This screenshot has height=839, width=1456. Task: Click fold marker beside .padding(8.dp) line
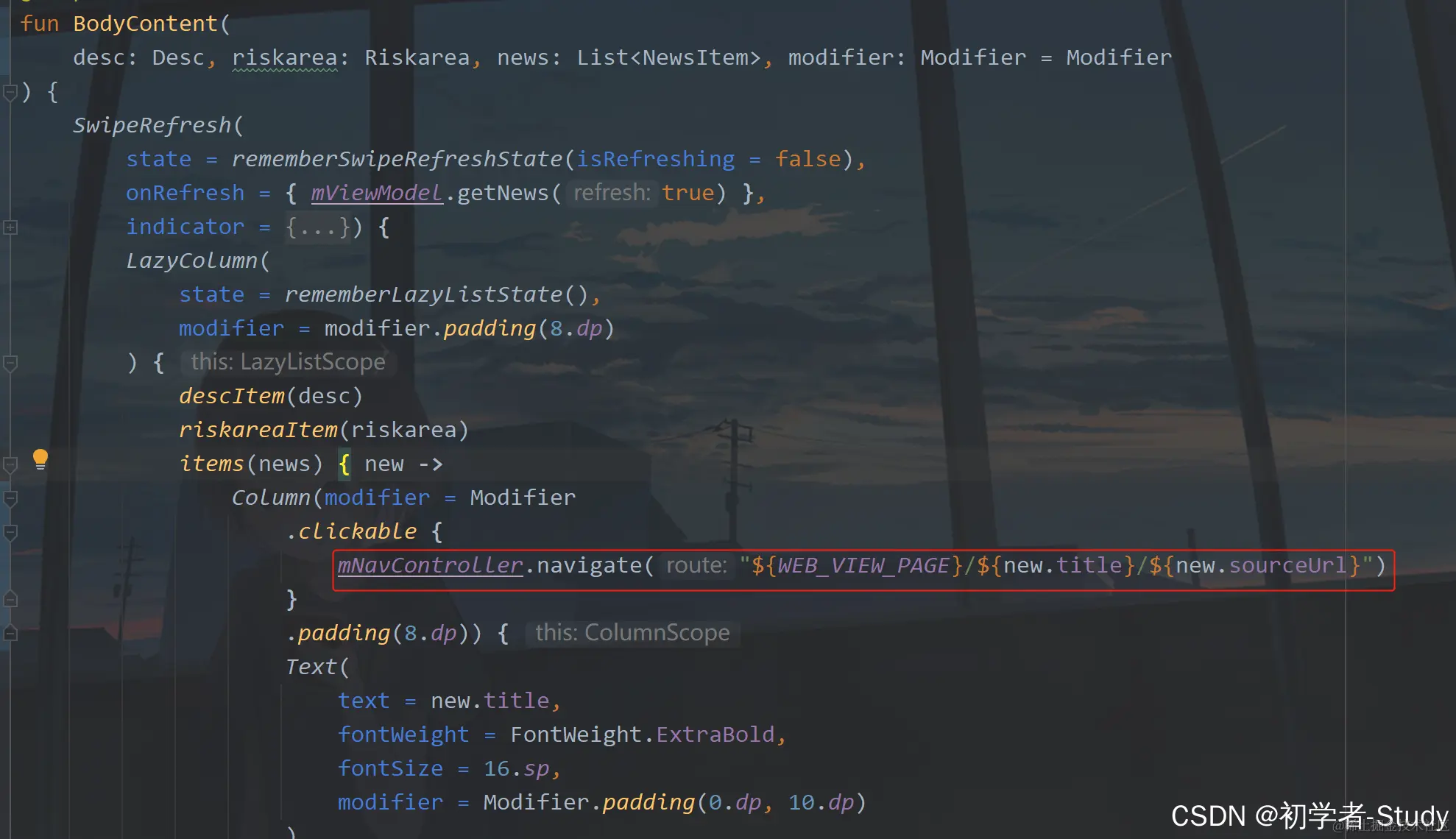click(x=10, y=633)
